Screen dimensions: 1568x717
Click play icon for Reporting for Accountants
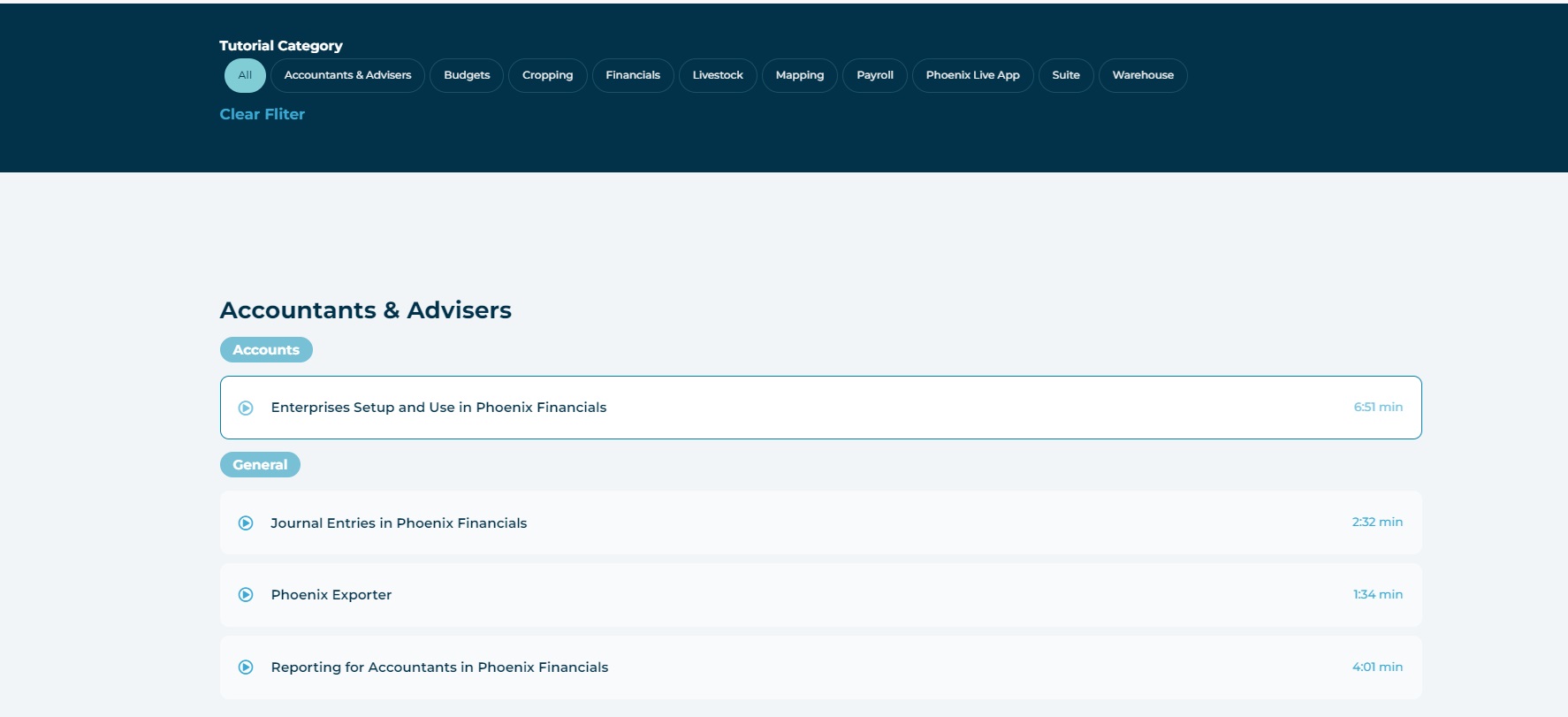point(246,667)
